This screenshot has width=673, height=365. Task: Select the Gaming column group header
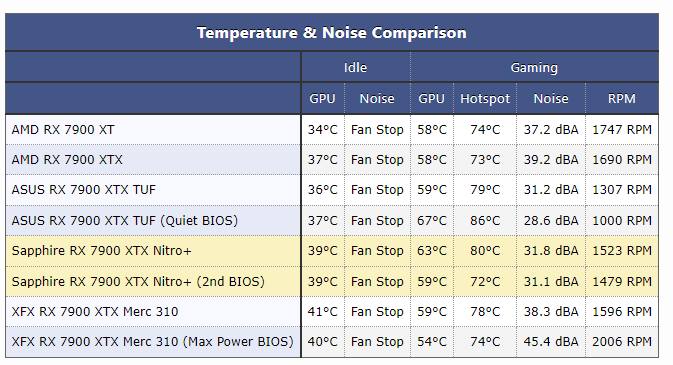(x=534, y=67)
